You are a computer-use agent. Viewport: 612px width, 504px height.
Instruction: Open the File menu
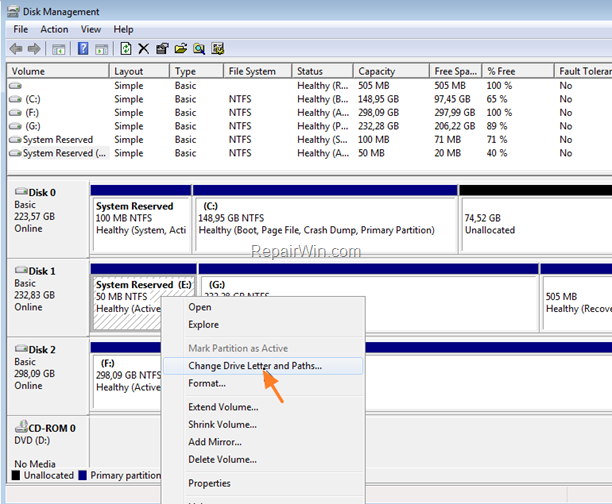click(x=21, y=29)
